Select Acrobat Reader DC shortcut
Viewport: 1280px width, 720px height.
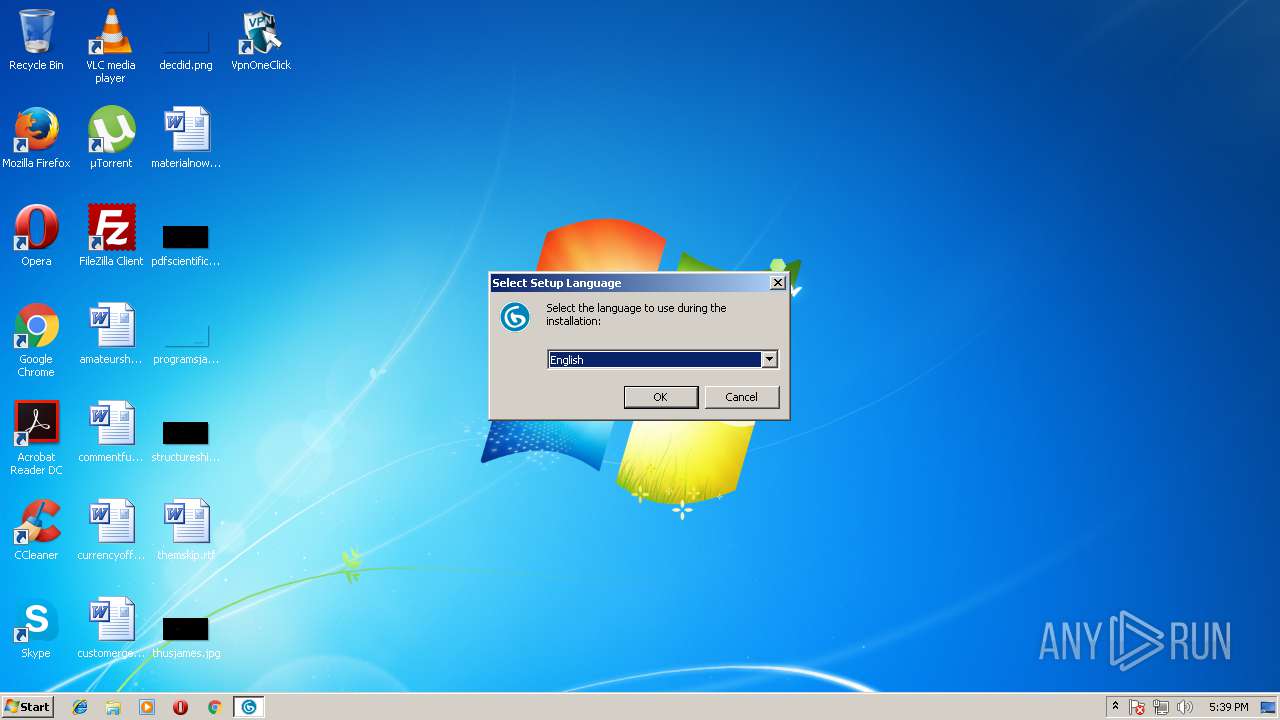coord(36,438)
